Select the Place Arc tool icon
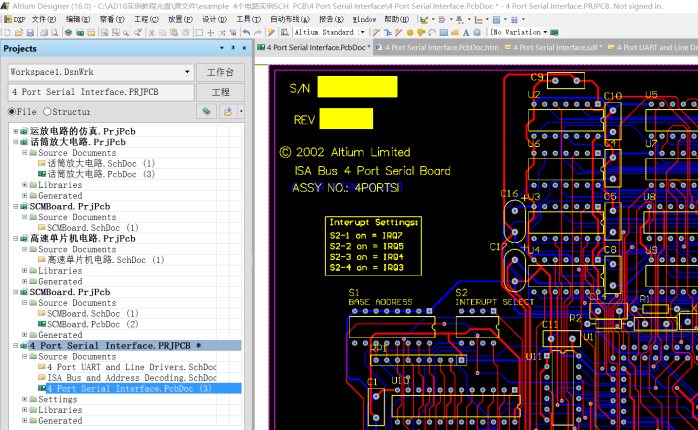 tap(432, 32)
